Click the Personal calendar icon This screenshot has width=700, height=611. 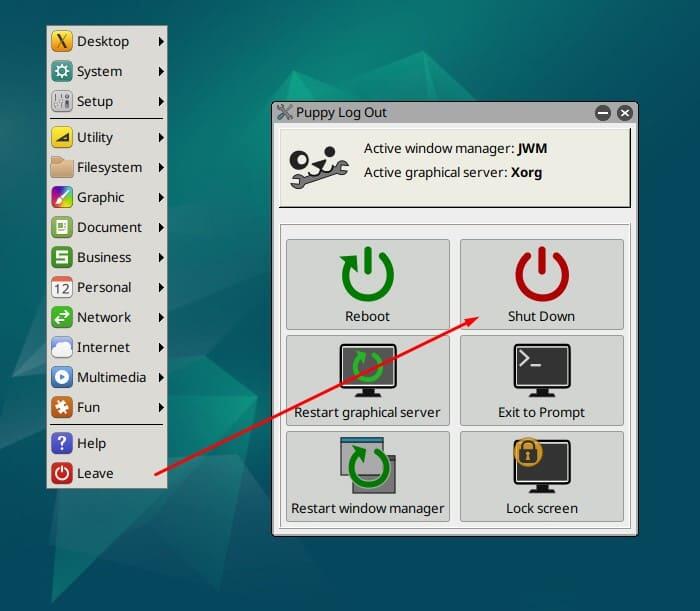pos(62,287)
